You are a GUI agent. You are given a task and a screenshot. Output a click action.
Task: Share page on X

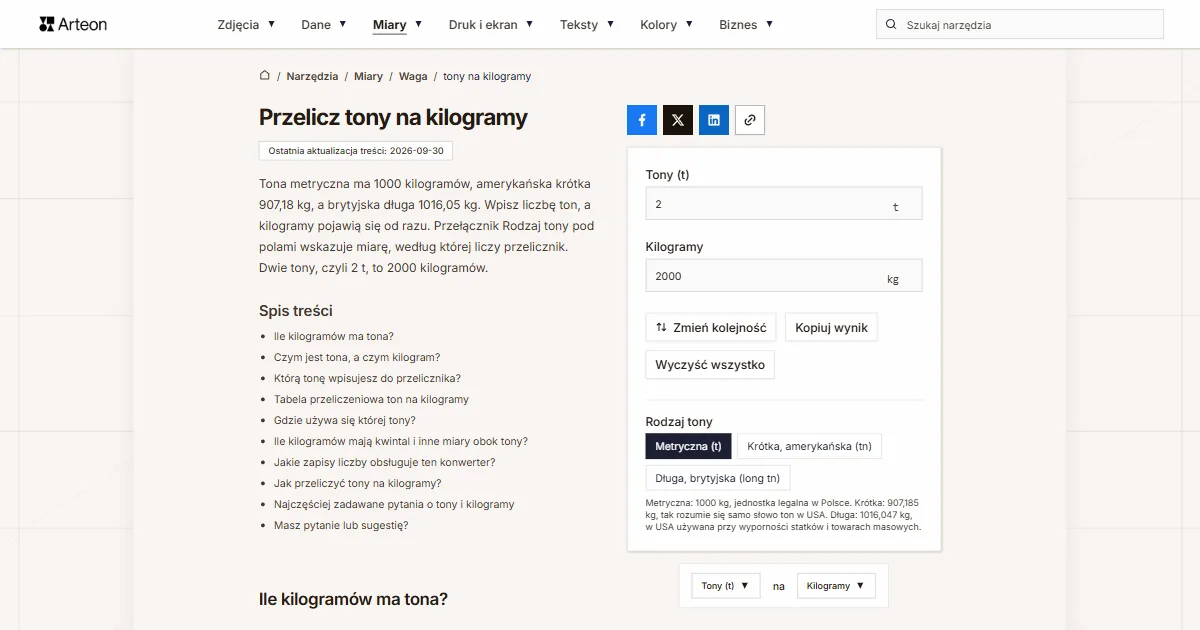(678, 120)
